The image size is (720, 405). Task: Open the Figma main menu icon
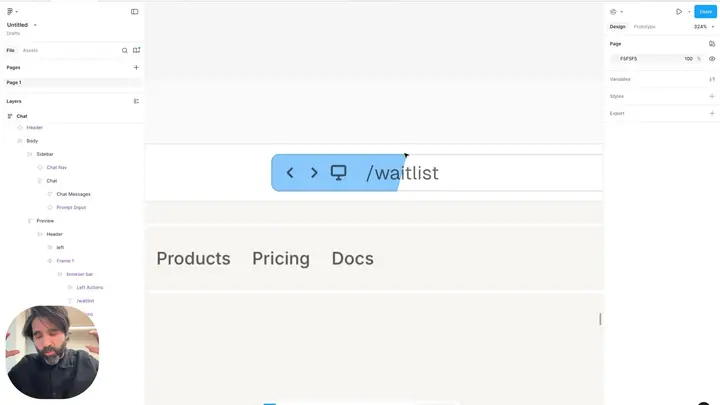[10, 11]
